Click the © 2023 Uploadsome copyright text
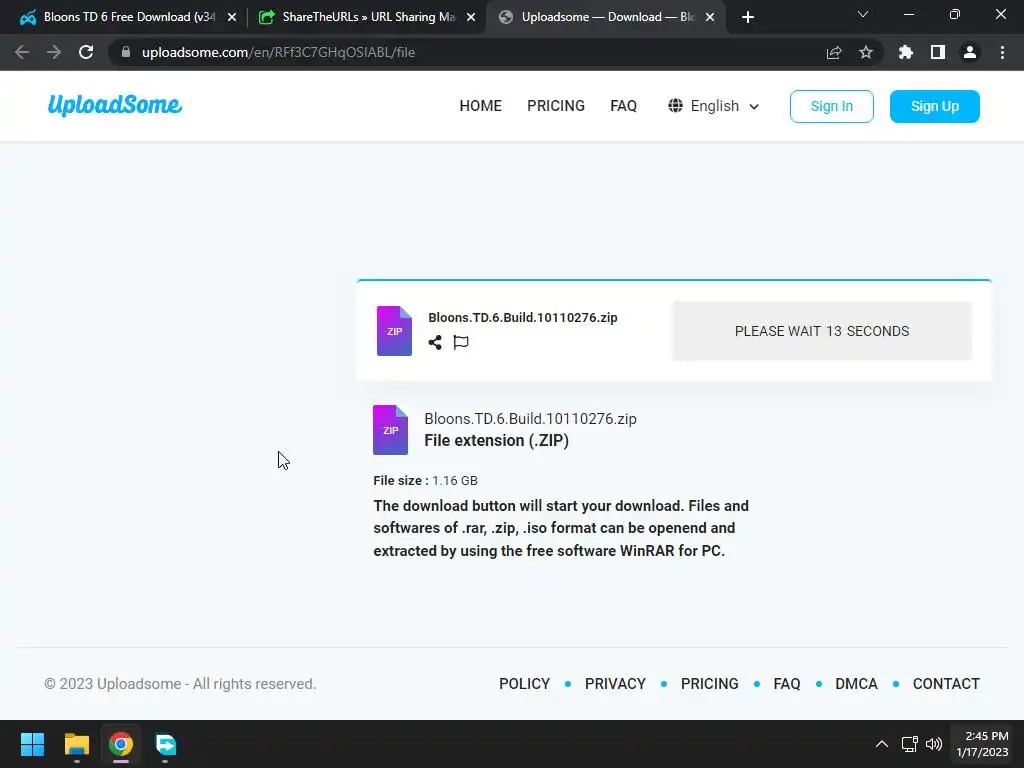The width and height of the screenshot is (1024, 768). point(180,684)
